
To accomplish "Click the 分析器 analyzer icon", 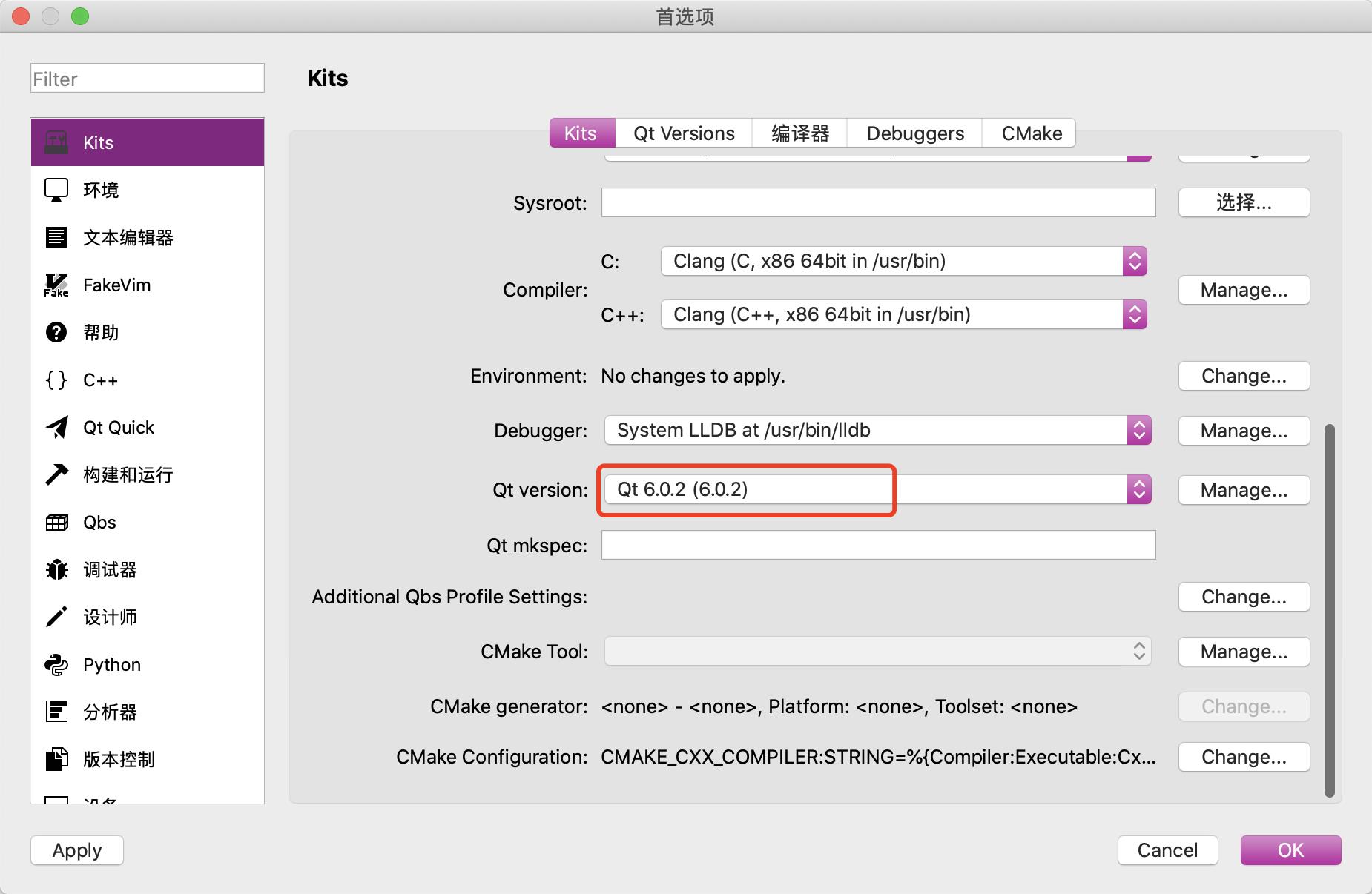I will coord(56,712).
